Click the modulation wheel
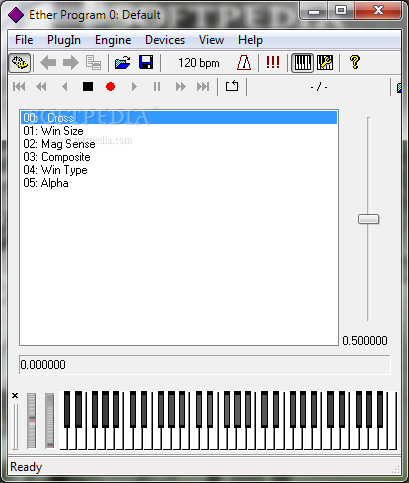The image size is (409, 483). pos(50,421)
